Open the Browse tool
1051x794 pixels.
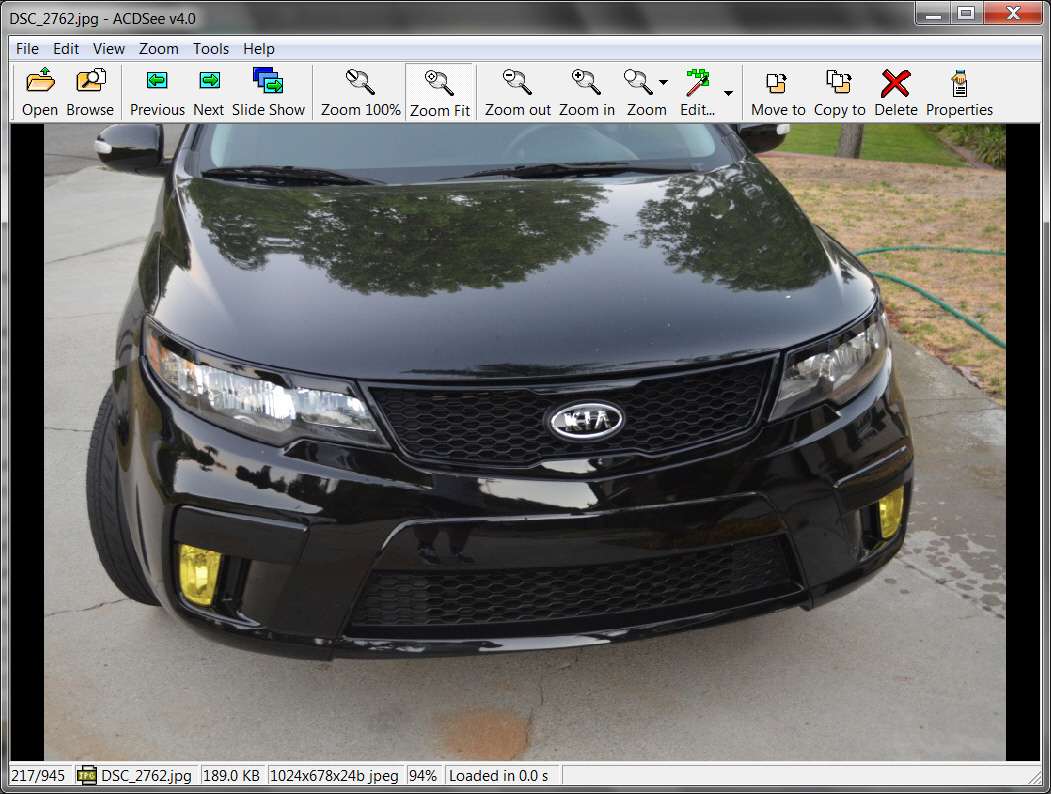[x=90, y=92]
